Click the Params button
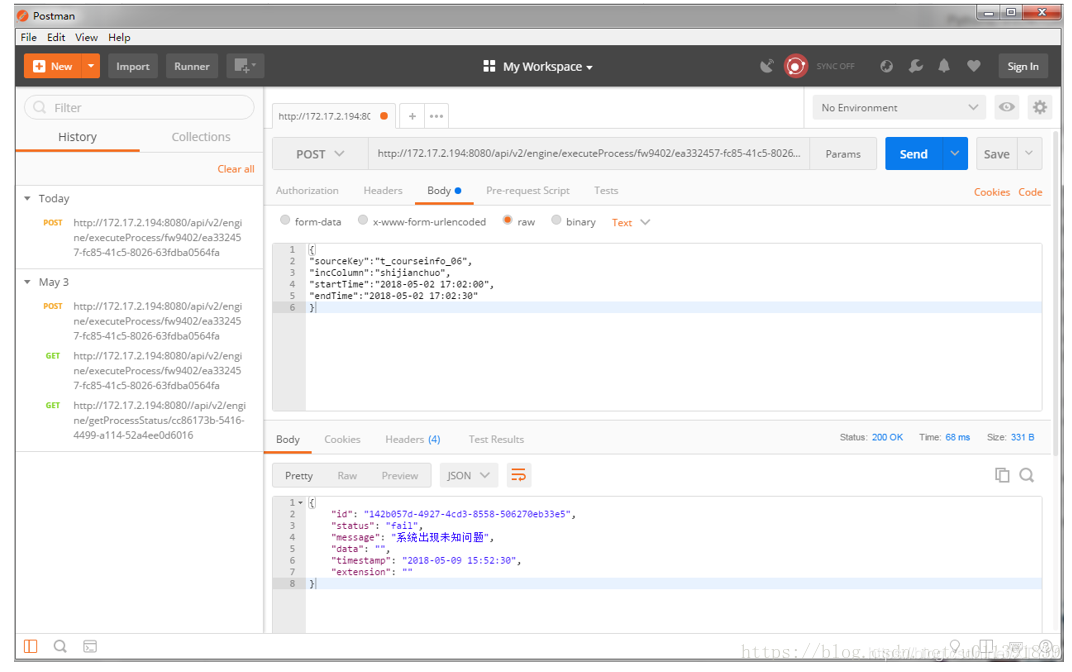 tap(842, 154)
